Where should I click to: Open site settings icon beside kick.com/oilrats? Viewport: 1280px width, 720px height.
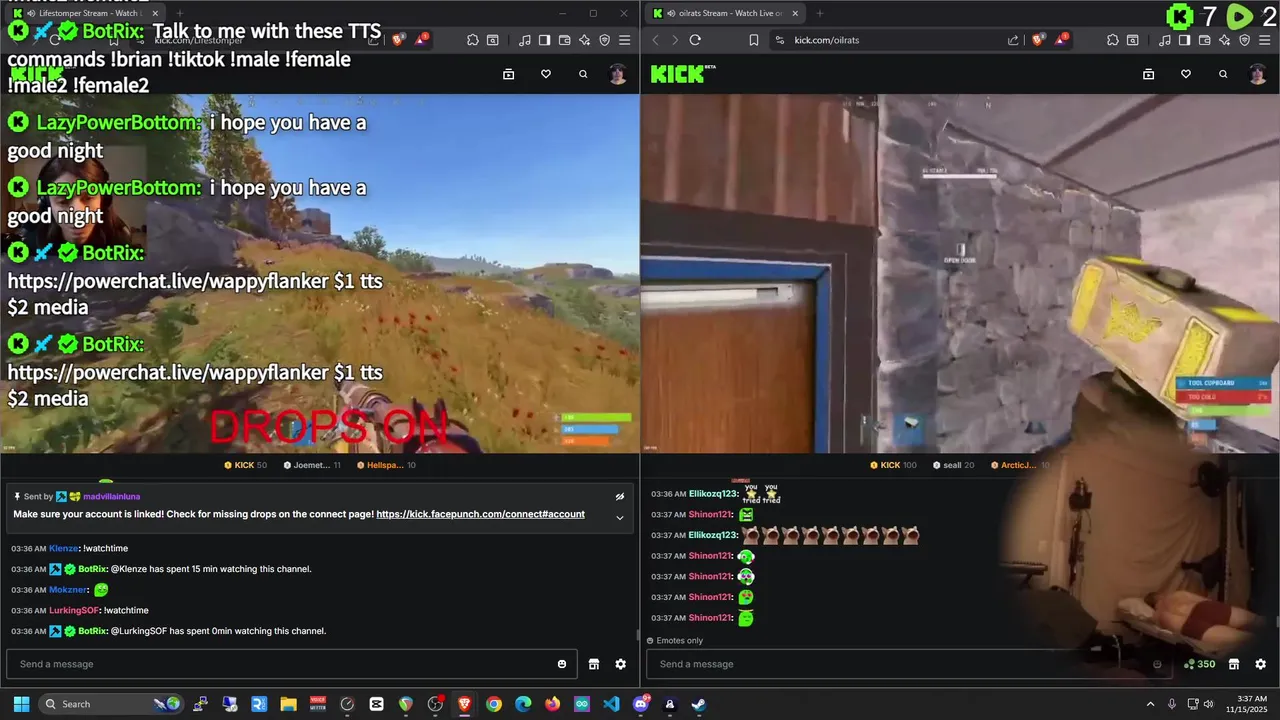pyautogui.click(x=780, y=40)
